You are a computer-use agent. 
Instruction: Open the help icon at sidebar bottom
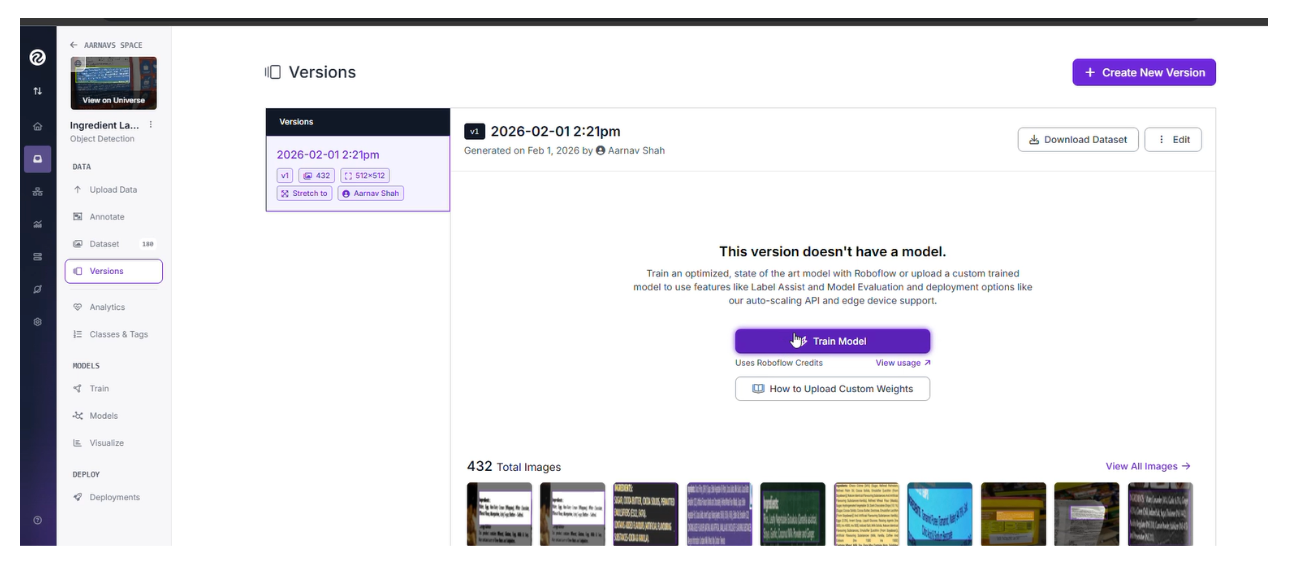[x=37, y=520]
